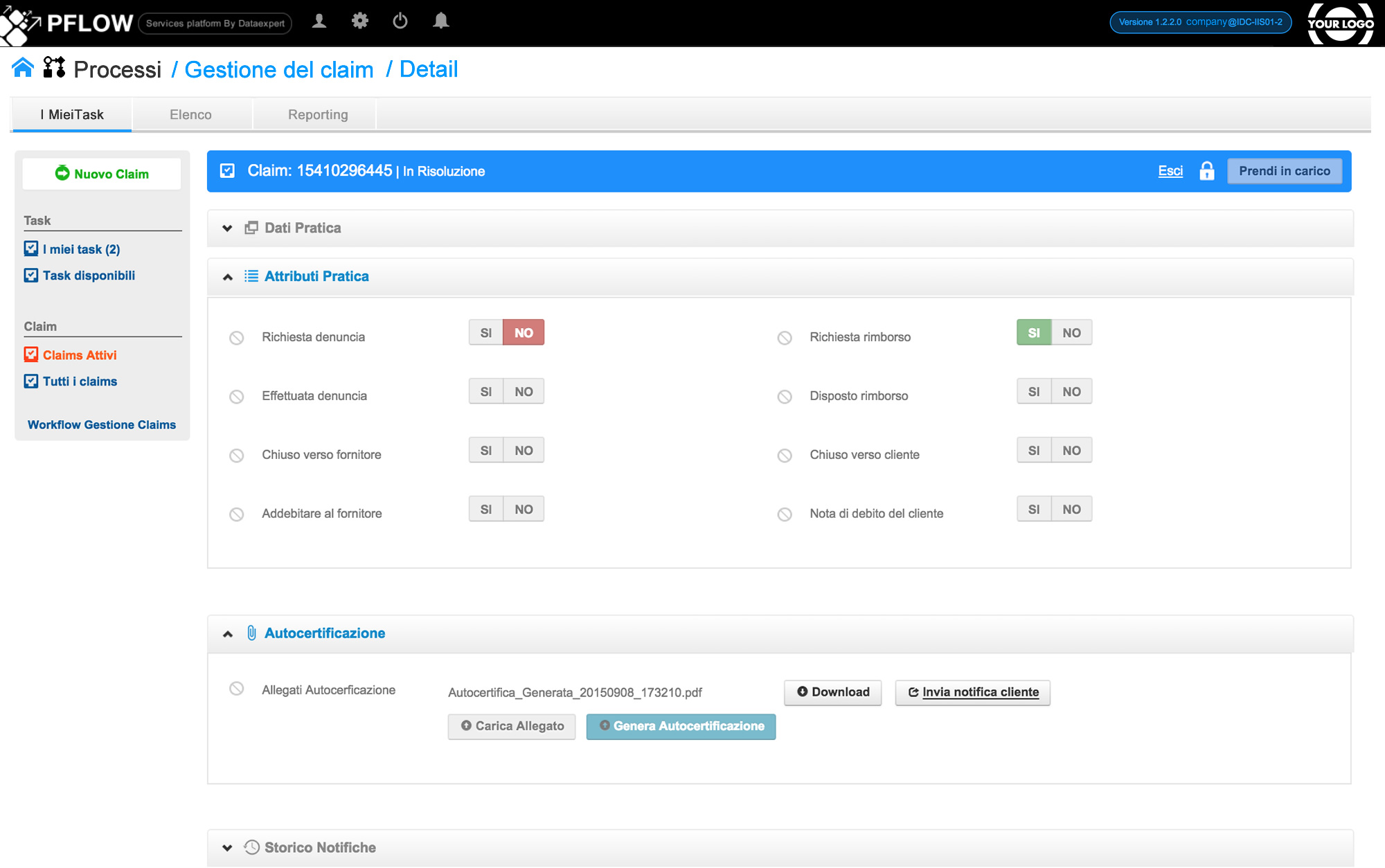Open the Reporting tab

coord(318,115)
